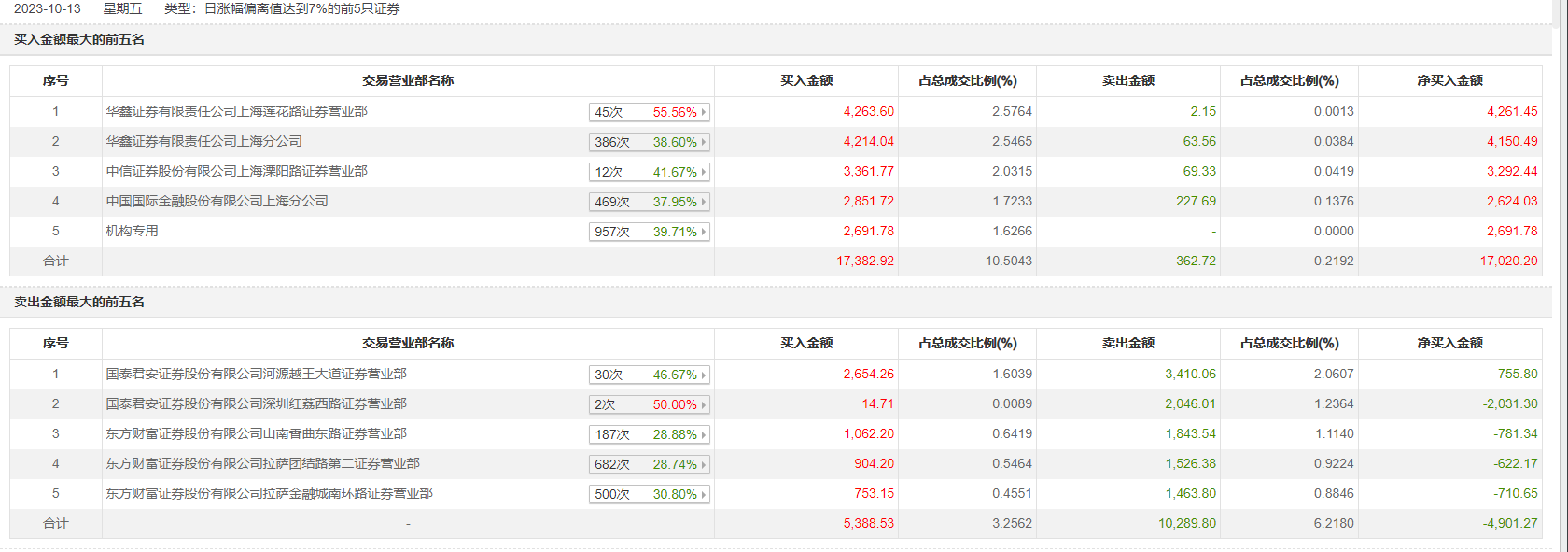Open 国泰君安证券股份有限公司河源越王大道证券营业部 link
The image size is (1568, 552).
(x=256, y=374)
